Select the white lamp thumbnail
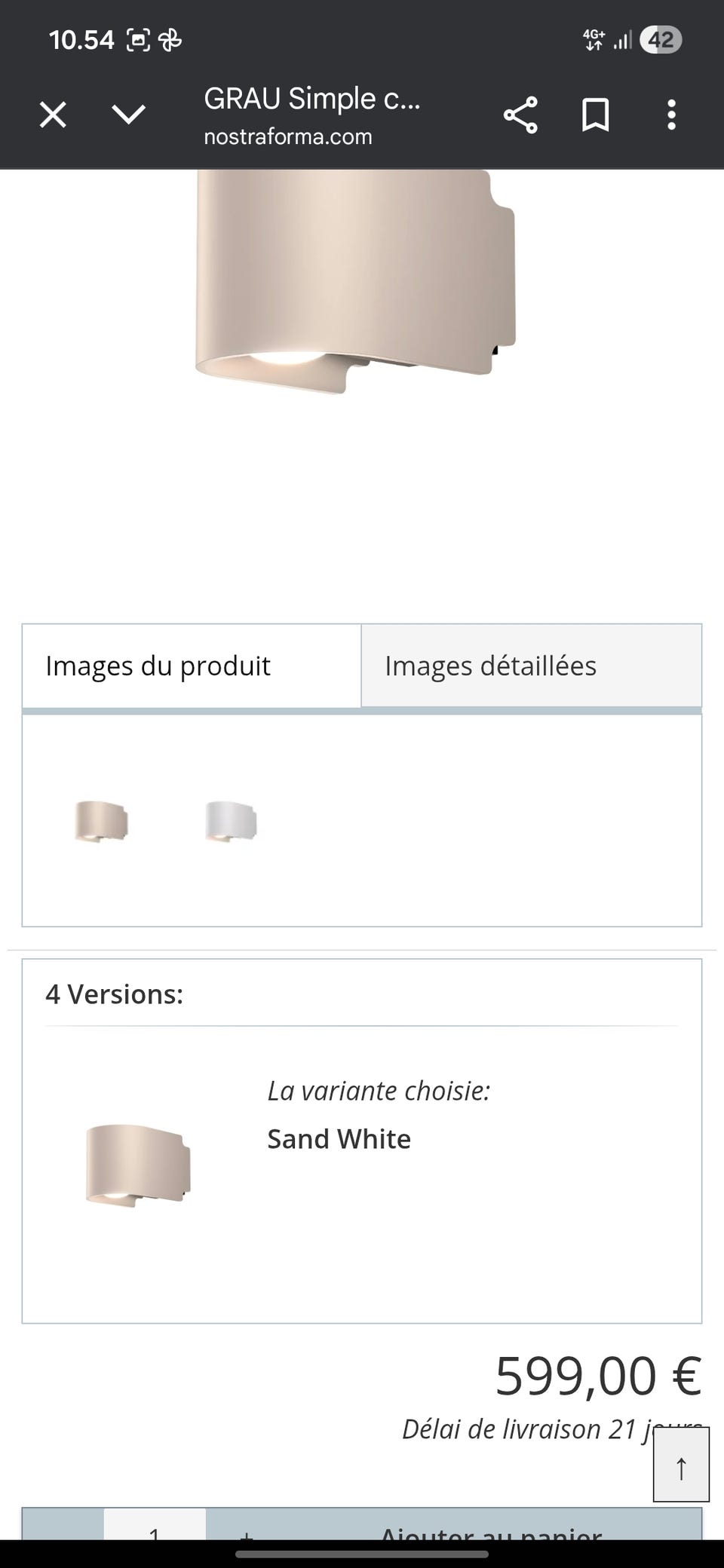This screenshot has width=724, height=1568. point(231,821)
